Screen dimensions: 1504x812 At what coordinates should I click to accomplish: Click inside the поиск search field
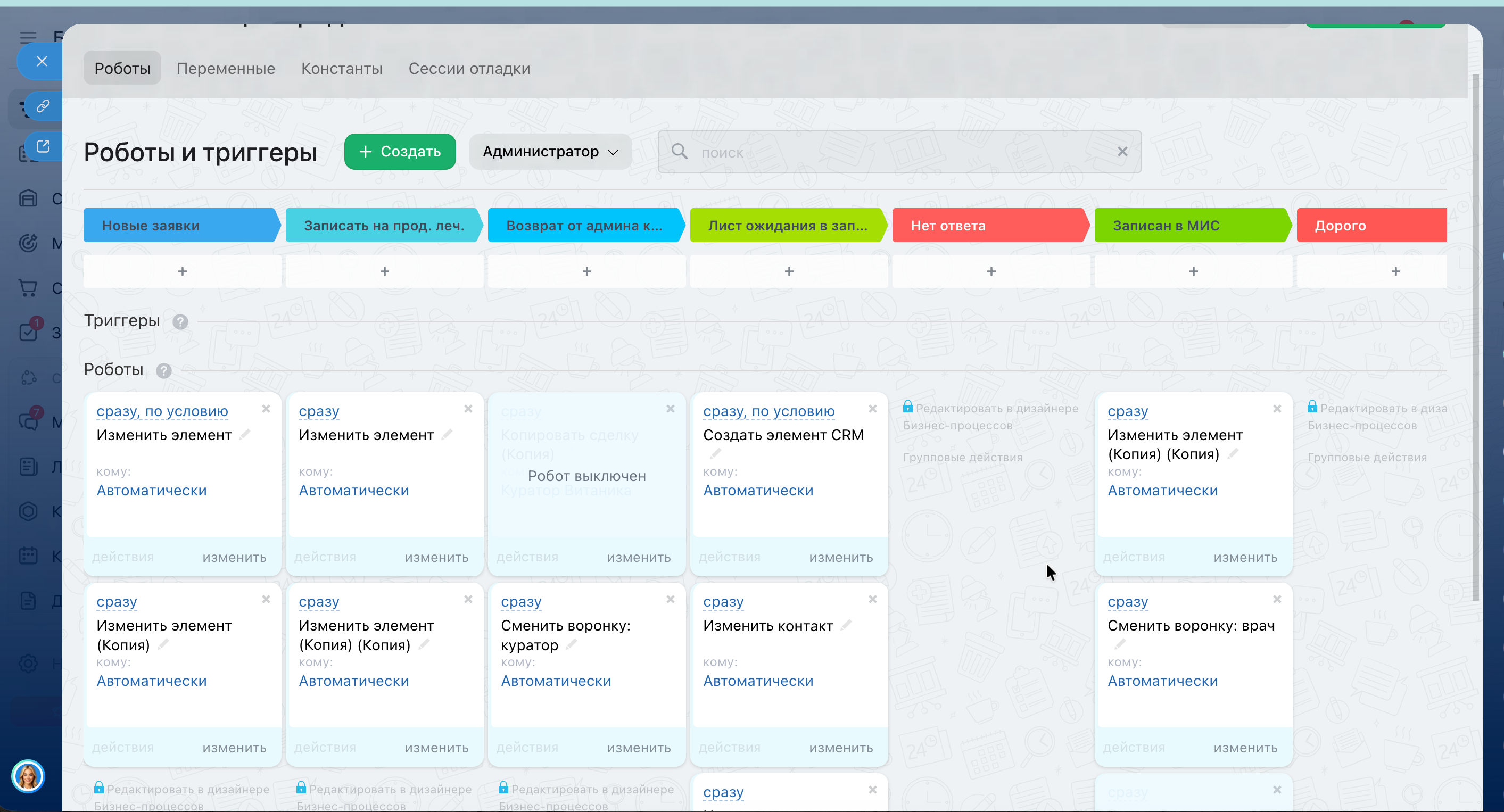pyautogui.click(x=899, y=152)
